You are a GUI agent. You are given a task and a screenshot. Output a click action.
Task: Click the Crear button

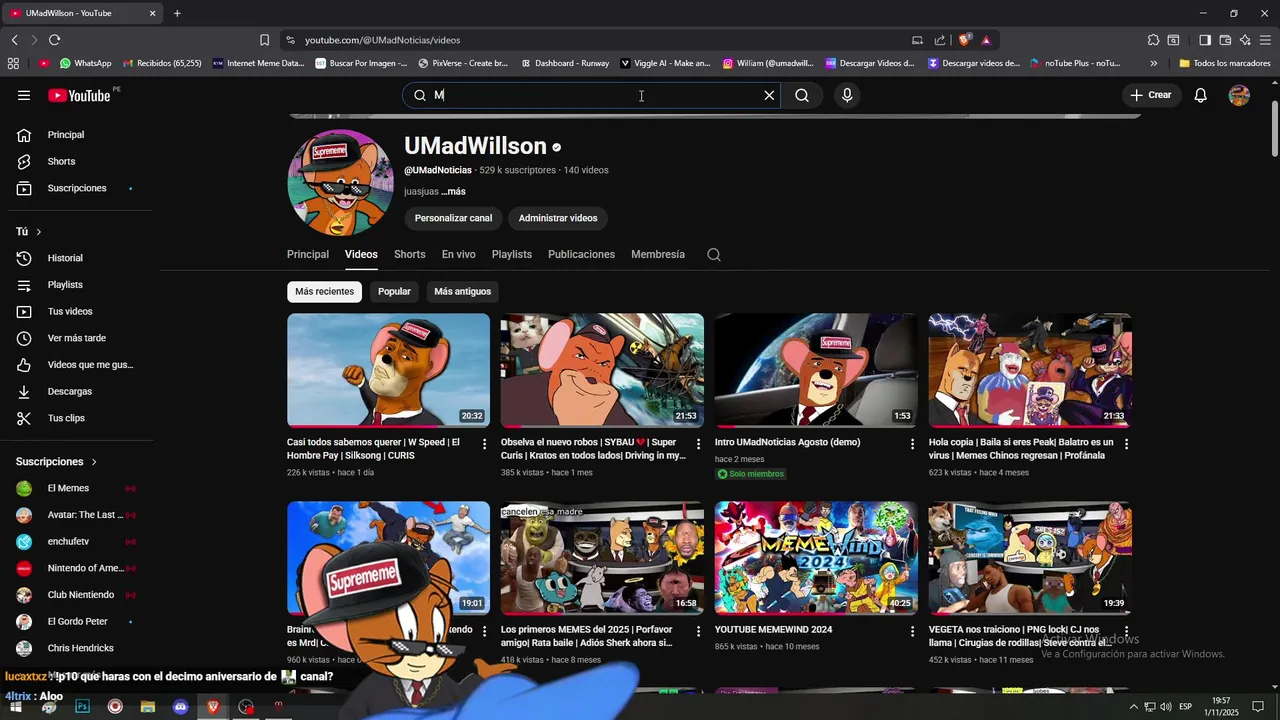click(x=1151, y=95)
